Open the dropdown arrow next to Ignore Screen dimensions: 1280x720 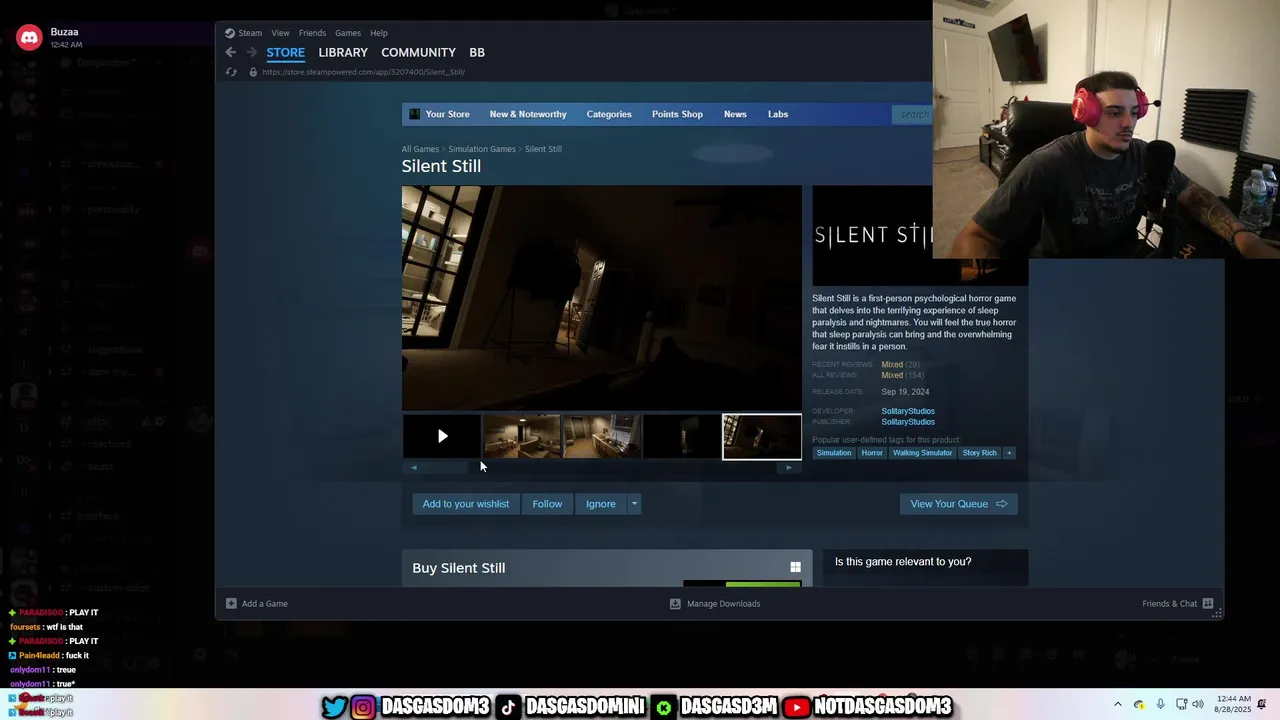[634, 504]
